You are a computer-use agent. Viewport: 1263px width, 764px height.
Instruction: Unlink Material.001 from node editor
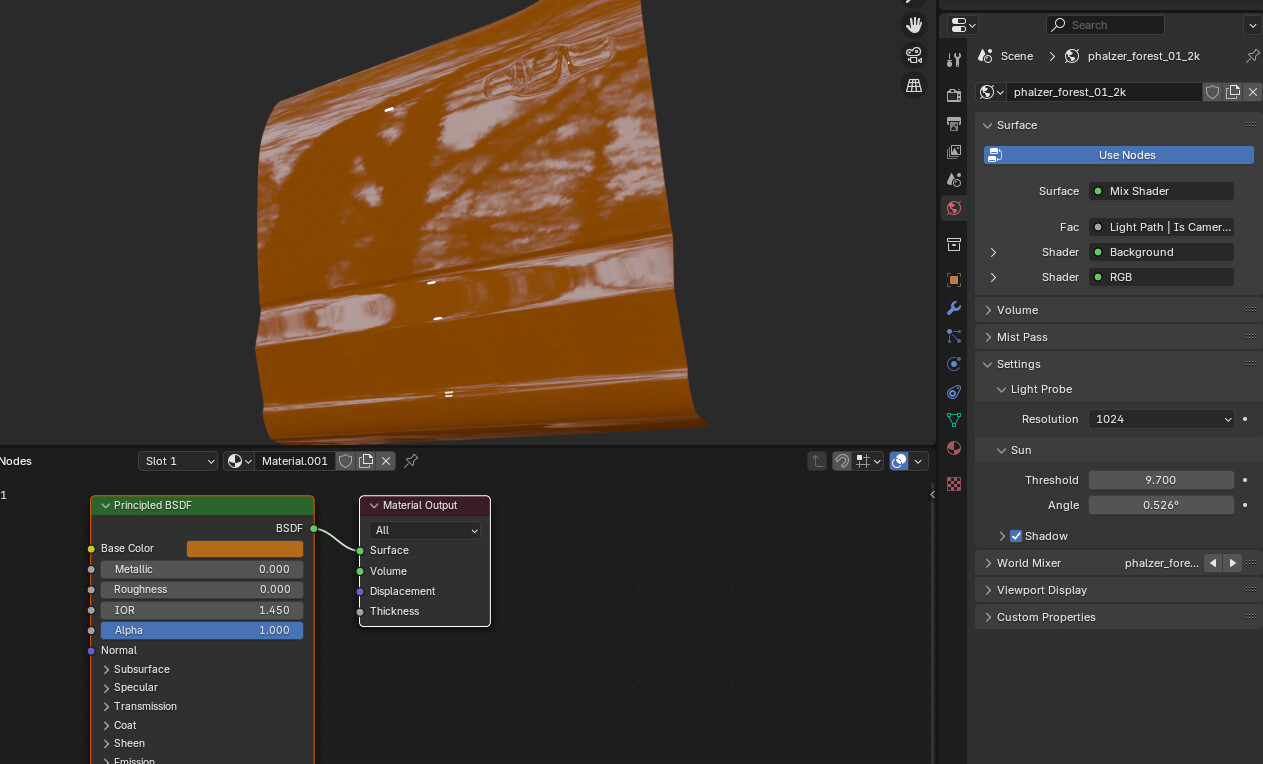click(386, 461)
